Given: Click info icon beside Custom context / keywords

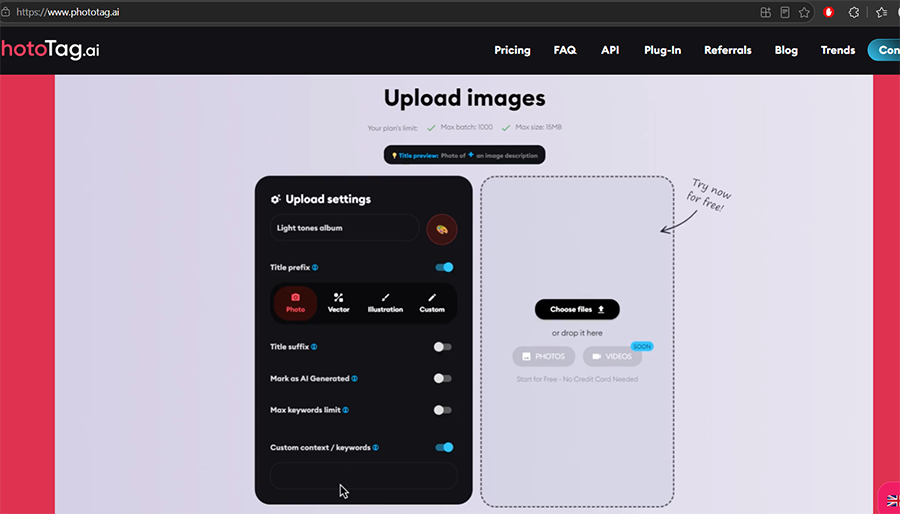Looking at the screenshot, I should (x=375, y=447).
